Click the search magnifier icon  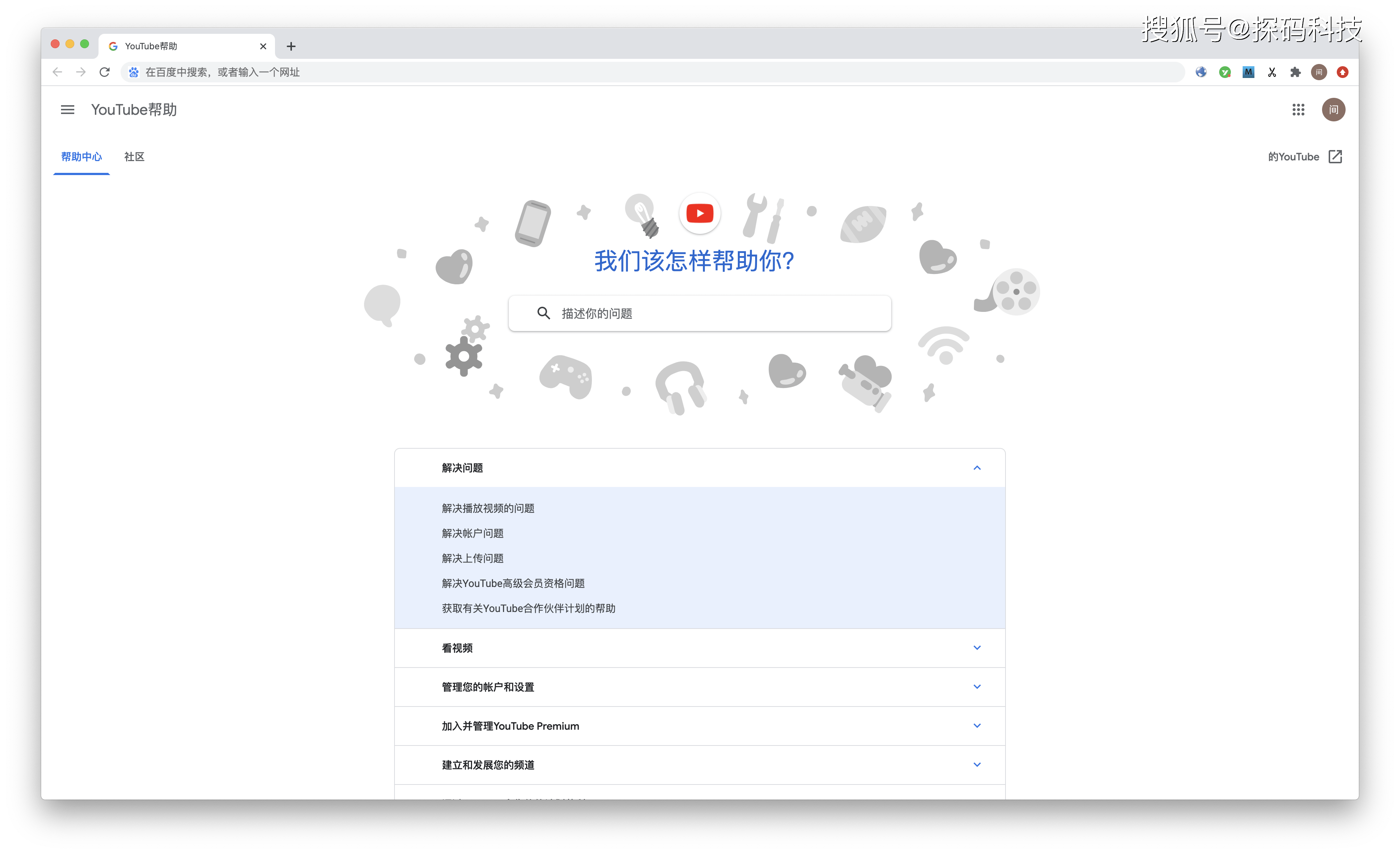click(x=544, y=313)
